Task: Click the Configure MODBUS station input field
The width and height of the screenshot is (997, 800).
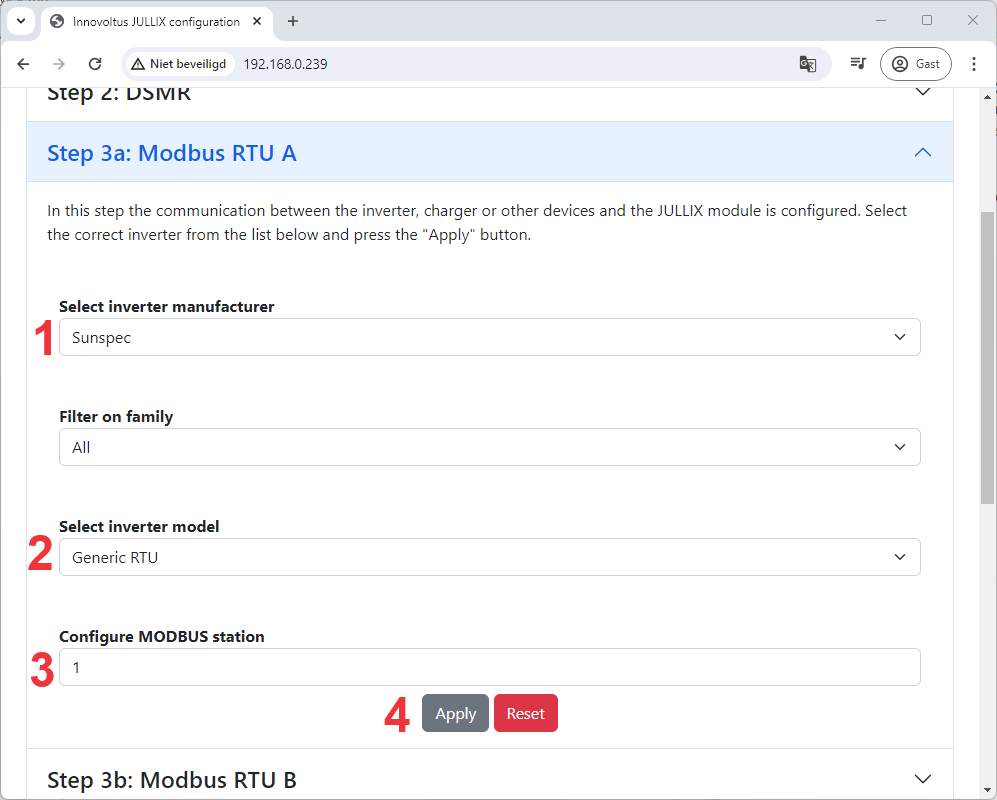Action: tap(489, 668)
